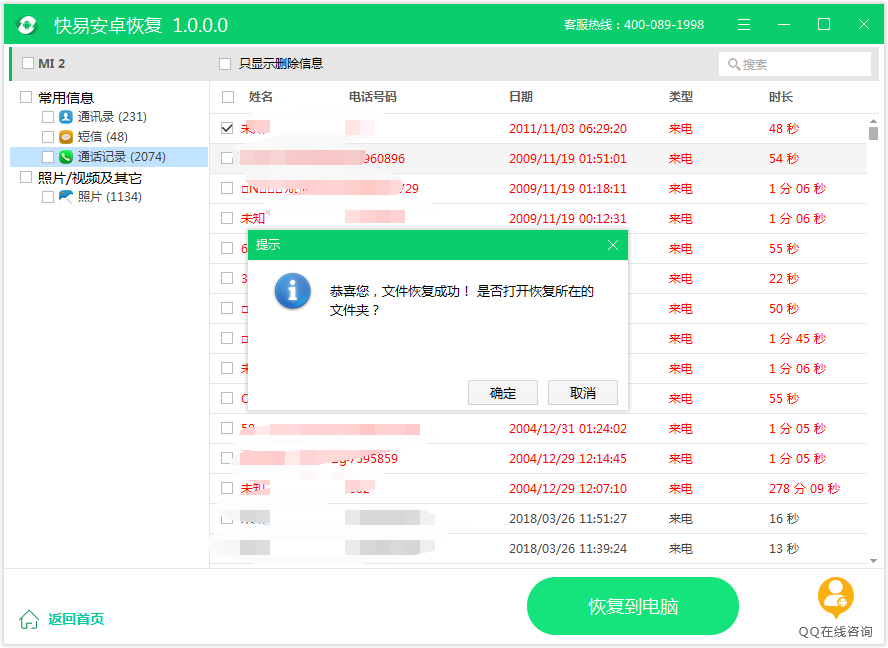Click the date 2004/12/29 12:07:10

coord(567,489)
